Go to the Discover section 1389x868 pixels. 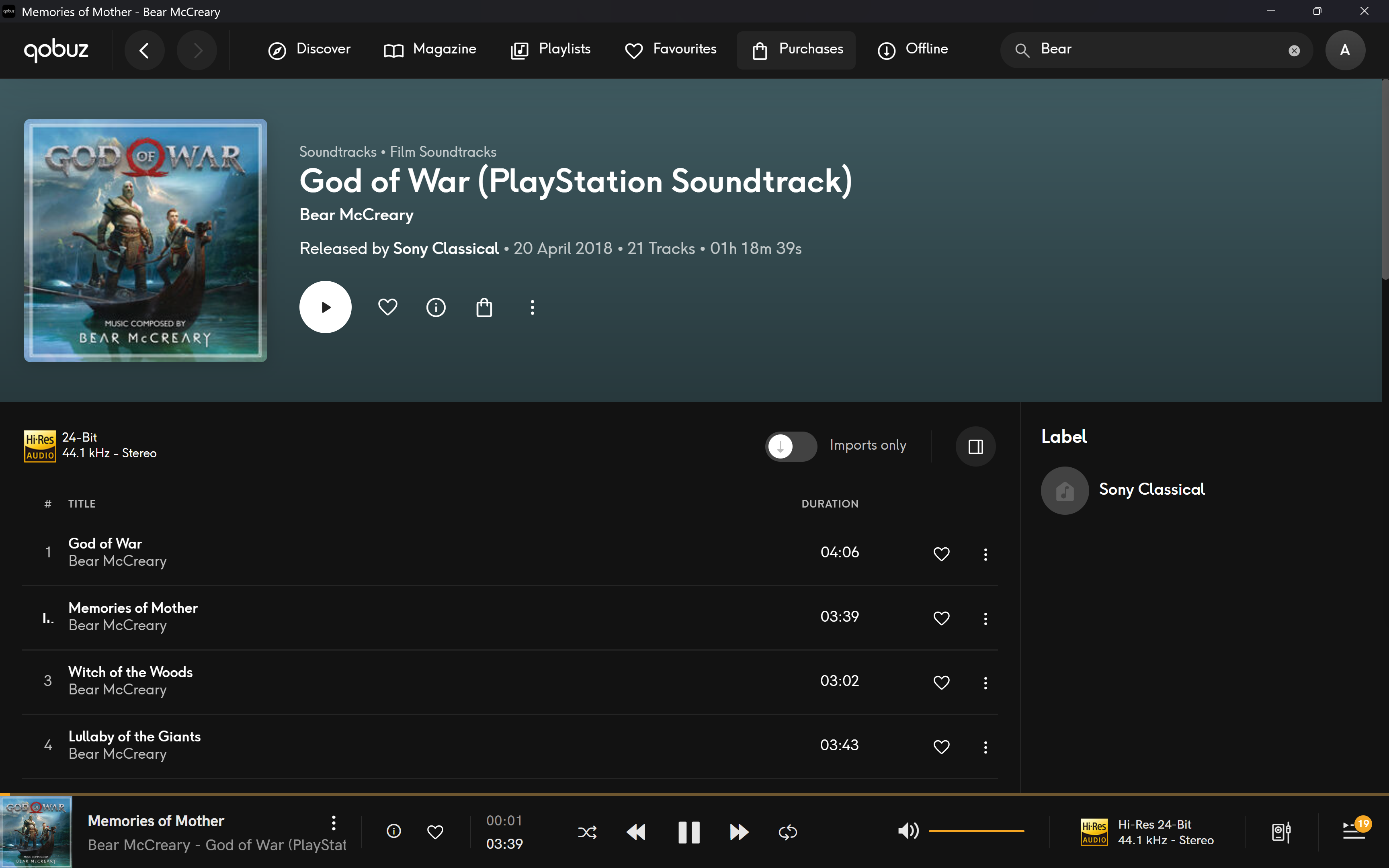pyautogui.click(x=309, y=50)
